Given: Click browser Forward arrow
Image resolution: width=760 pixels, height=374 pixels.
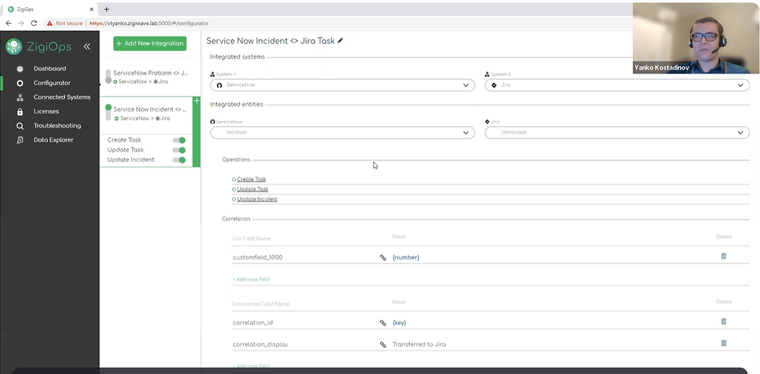Looking at the screenshot, I should [x=21, y=23].
